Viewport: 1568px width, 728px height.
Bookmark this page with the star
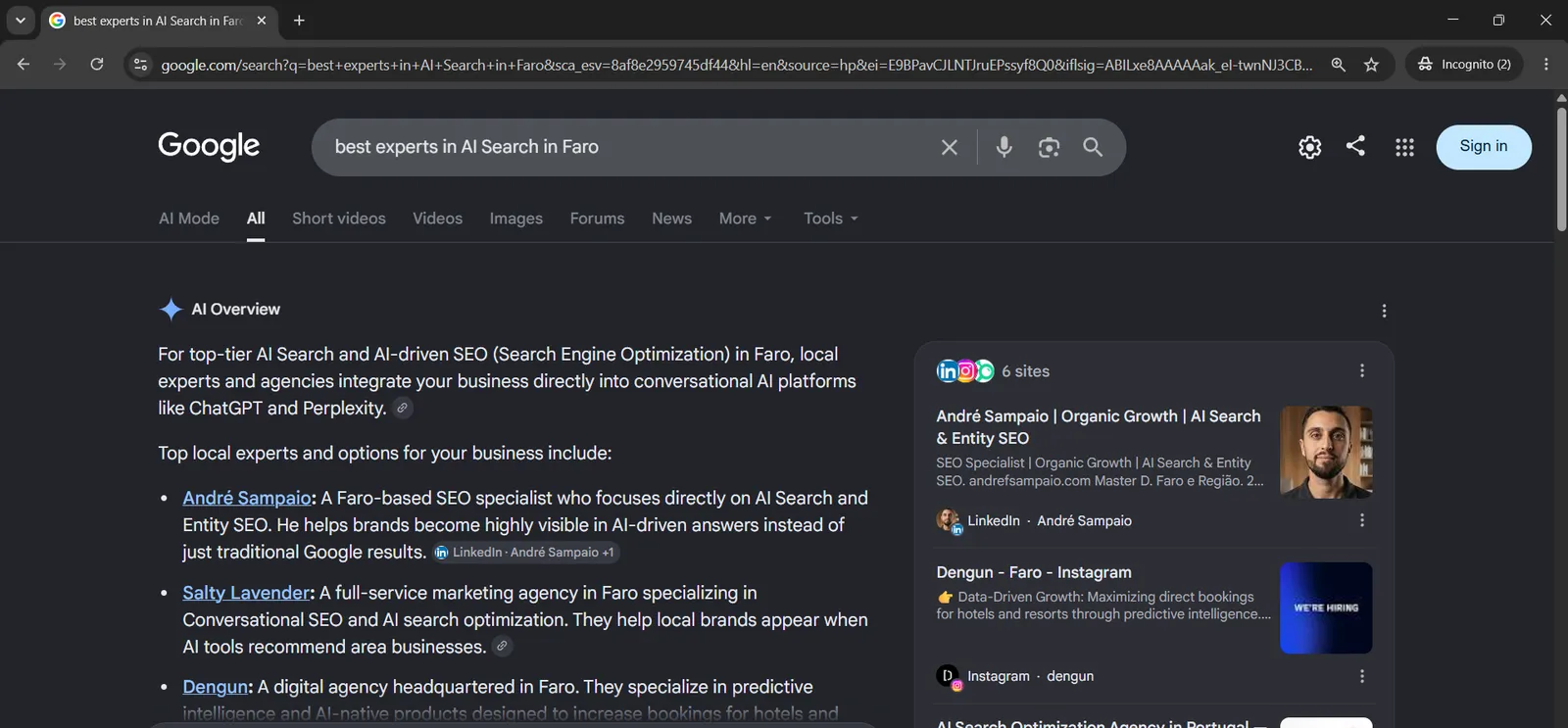[x=1371, y=65]
